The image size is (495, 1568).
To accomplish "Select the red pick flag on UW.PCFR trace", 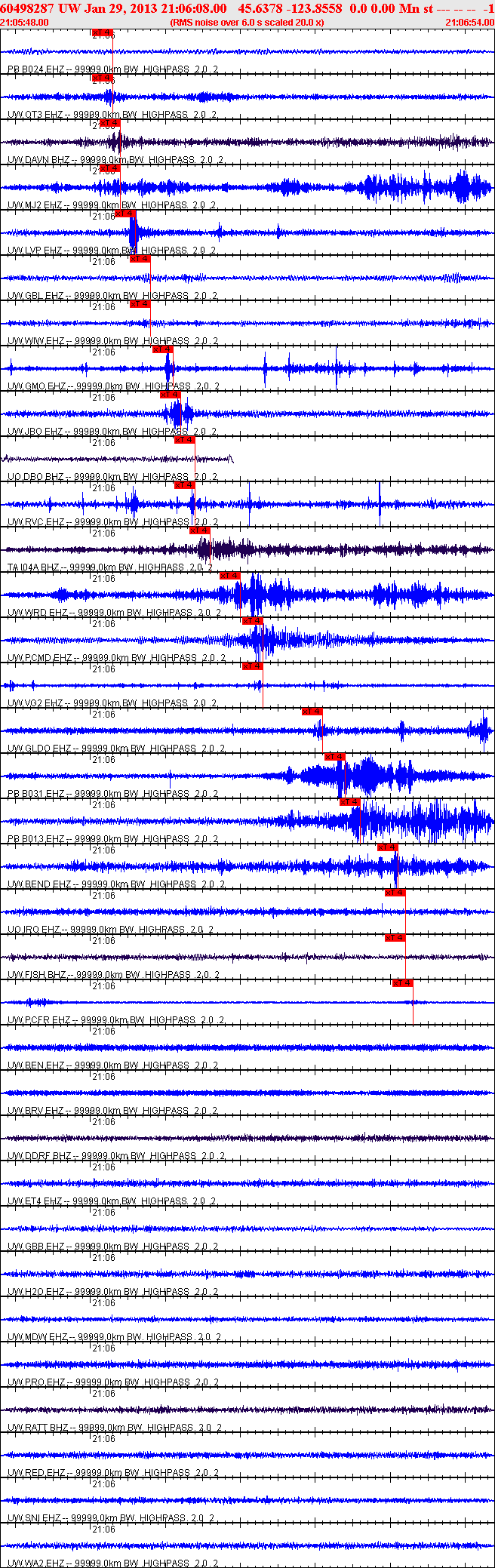I will click(404, 983).
